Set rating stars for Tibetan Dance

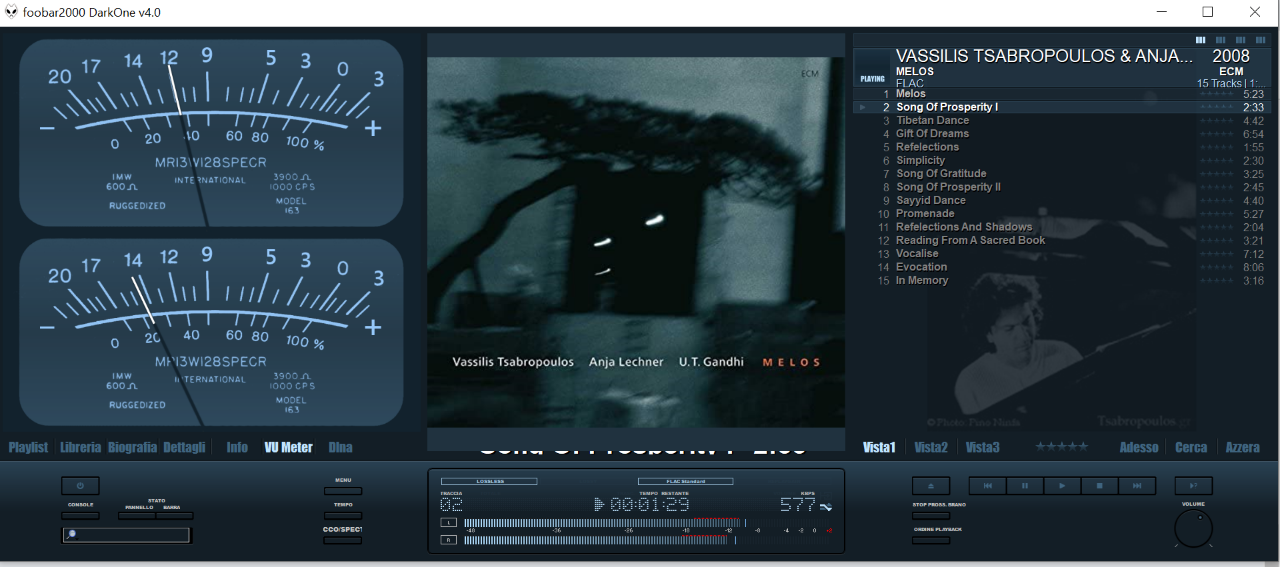point(1218,120)
